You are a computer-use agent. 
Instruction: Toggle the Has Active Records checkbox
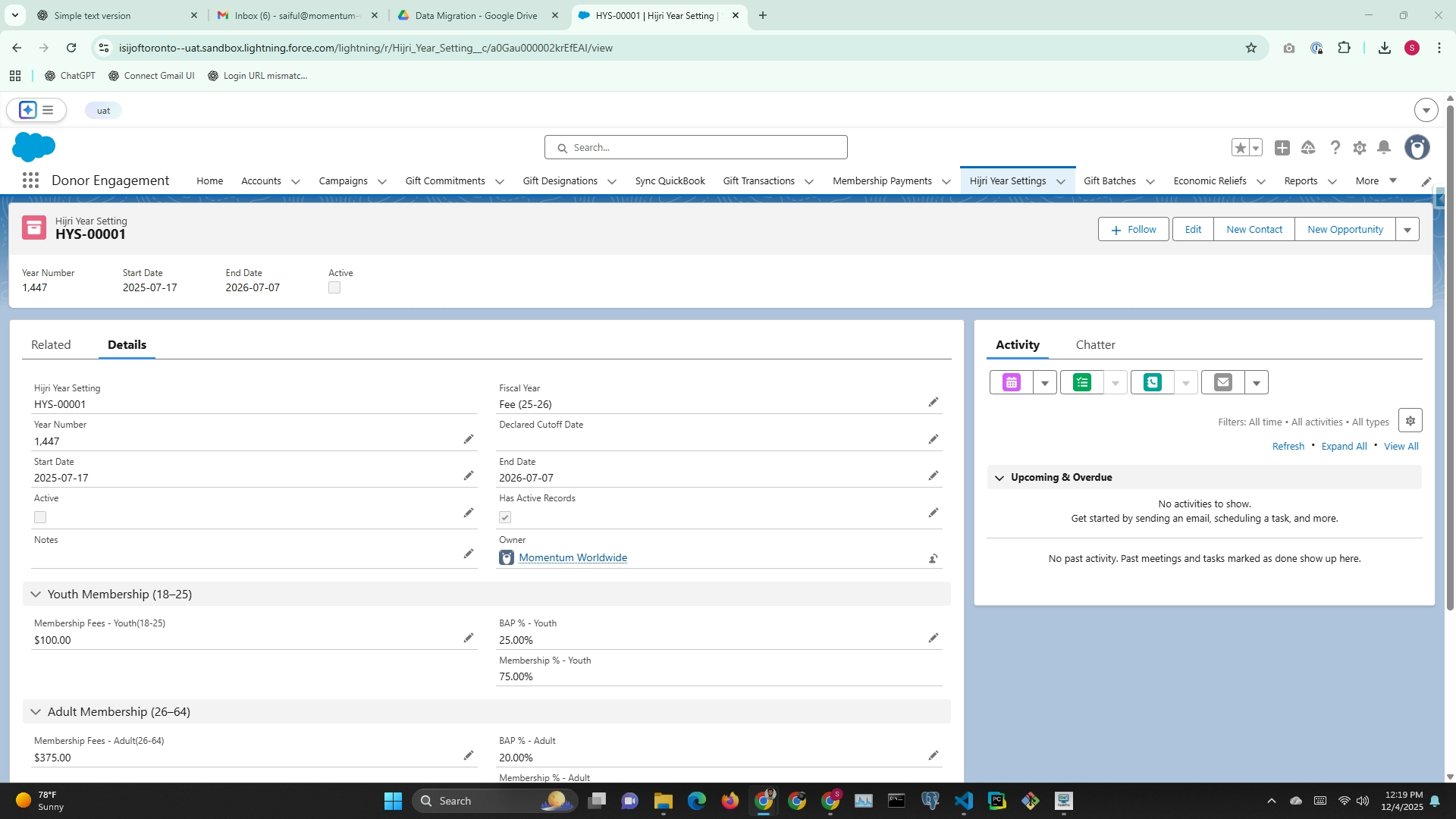(x=505, y=517)
